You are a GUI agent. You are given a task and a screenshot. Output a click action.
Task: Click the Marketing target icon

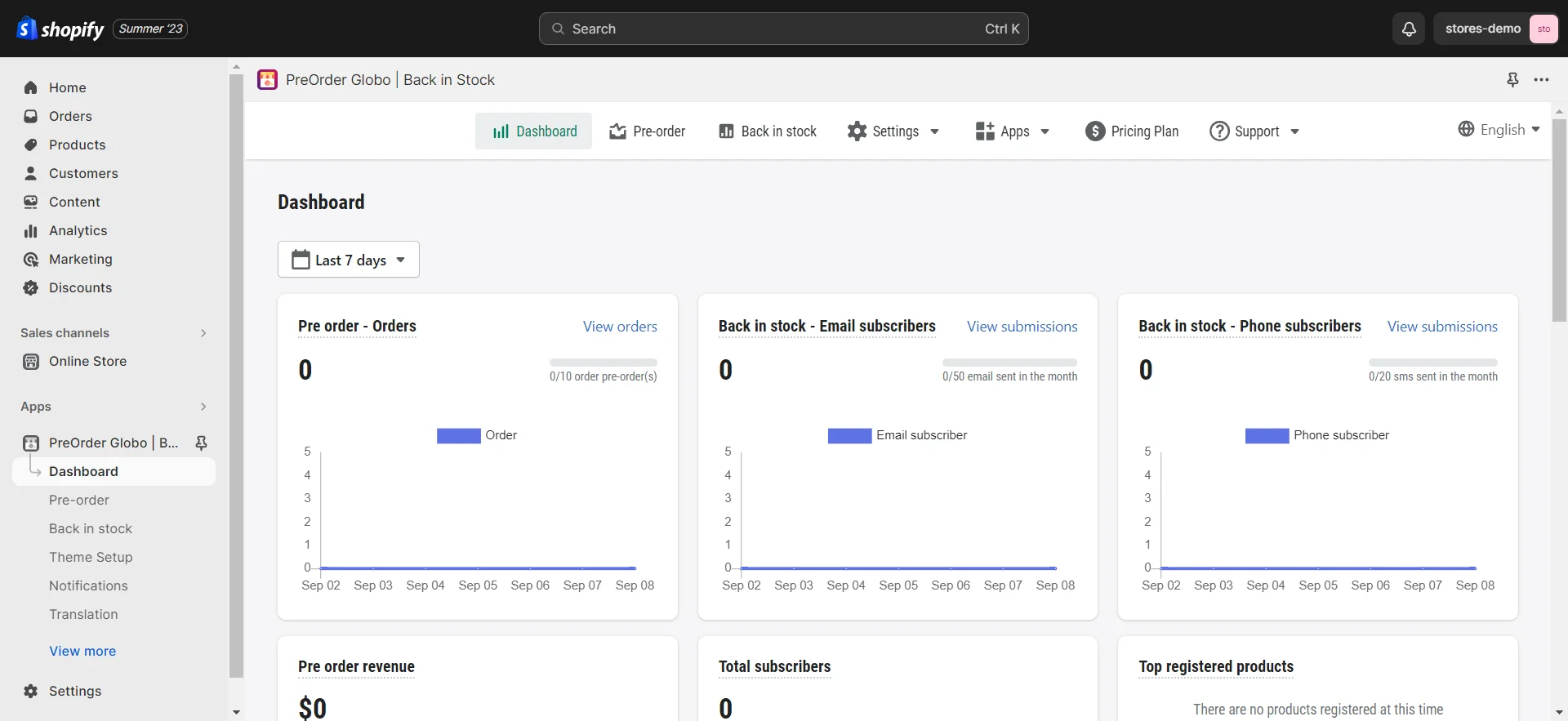(31, 259)
